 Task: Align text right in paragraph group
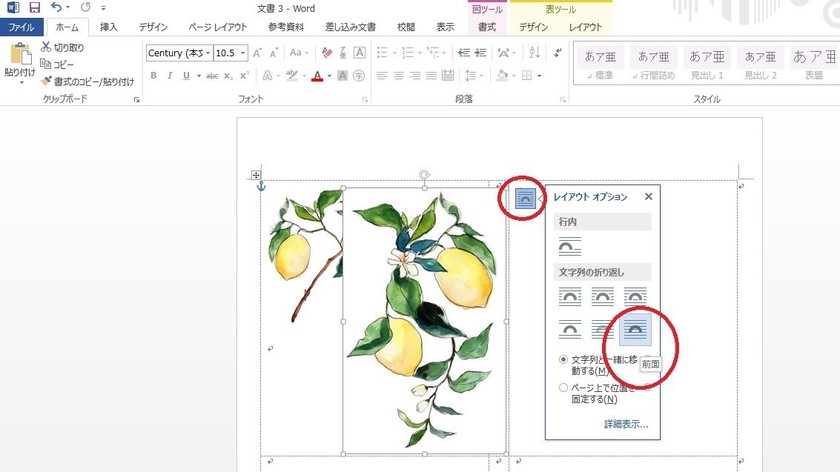coord(415,76)
